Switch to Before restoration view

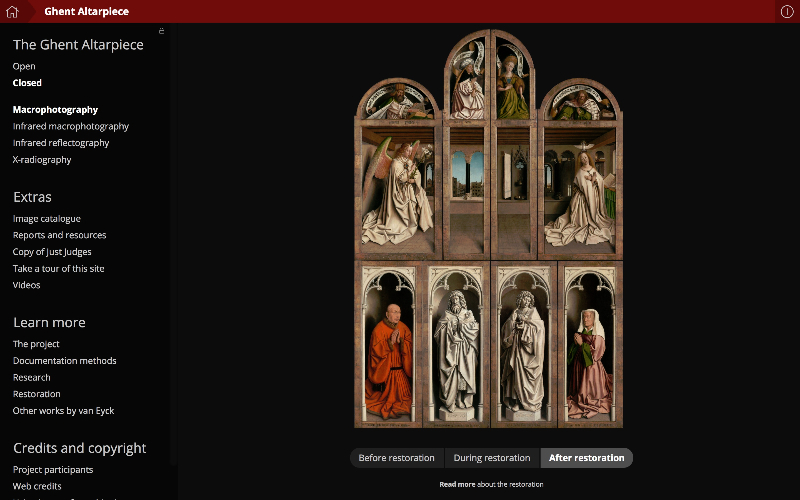pos(397,458)
